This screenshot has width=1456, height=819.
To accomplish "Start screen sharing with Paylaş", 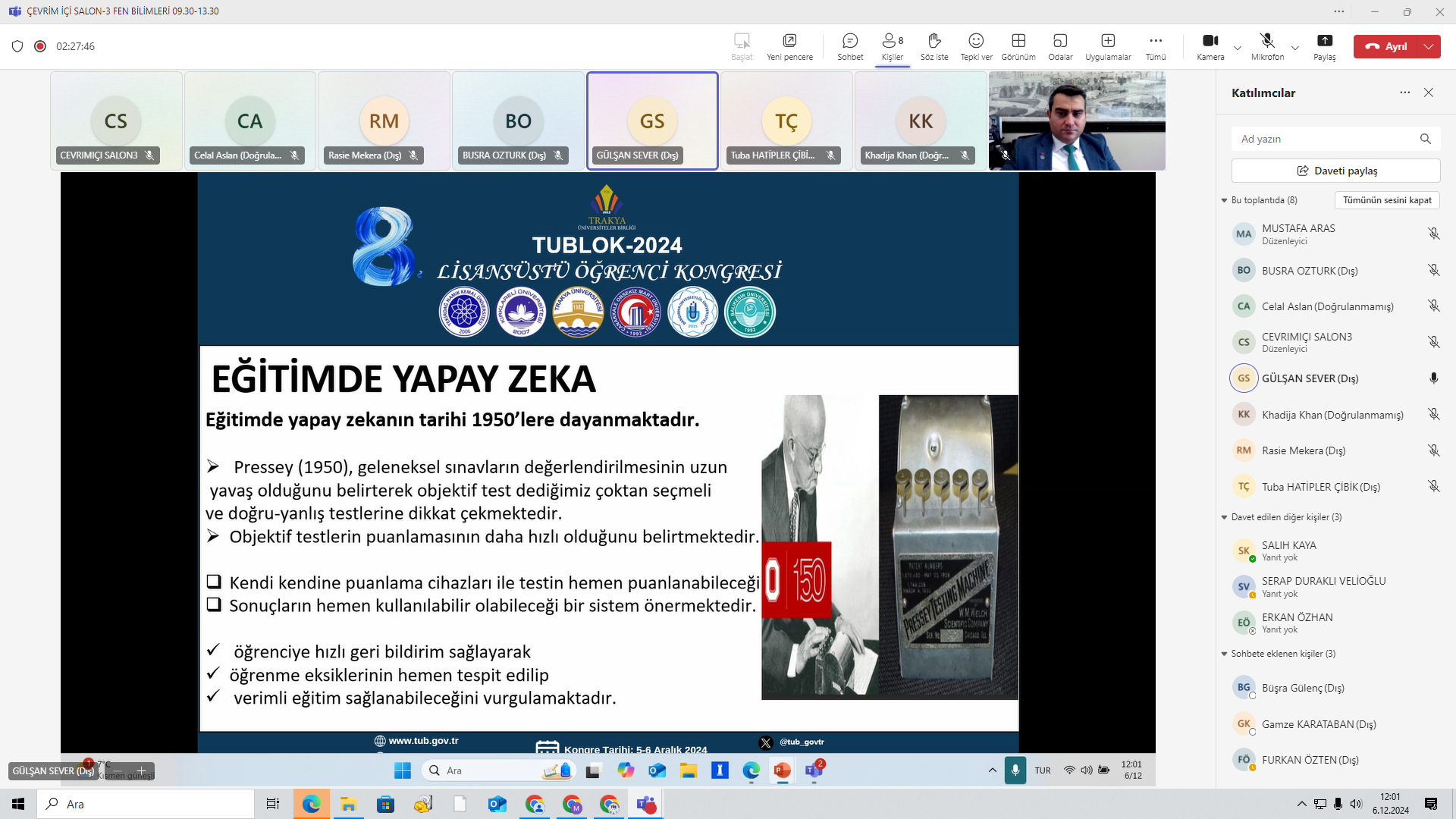I will (x=1325, y=46).
